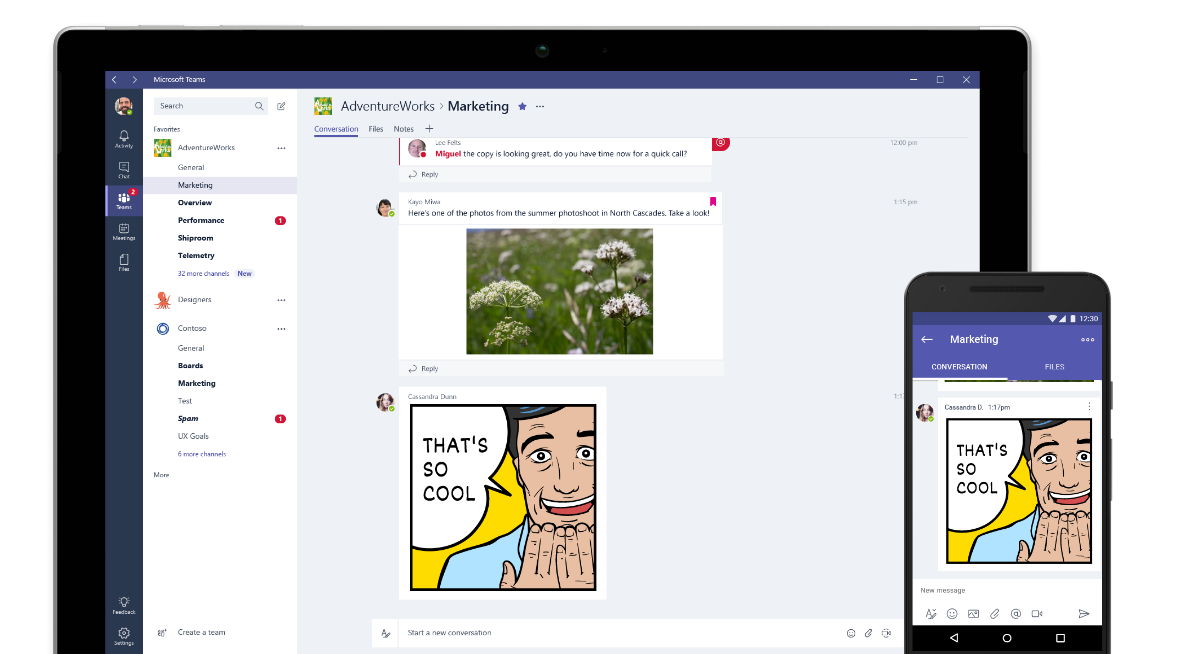Tap the phone @ mention icon
This screenshot has width=1179, height=654.
[x=1016, y=614]
